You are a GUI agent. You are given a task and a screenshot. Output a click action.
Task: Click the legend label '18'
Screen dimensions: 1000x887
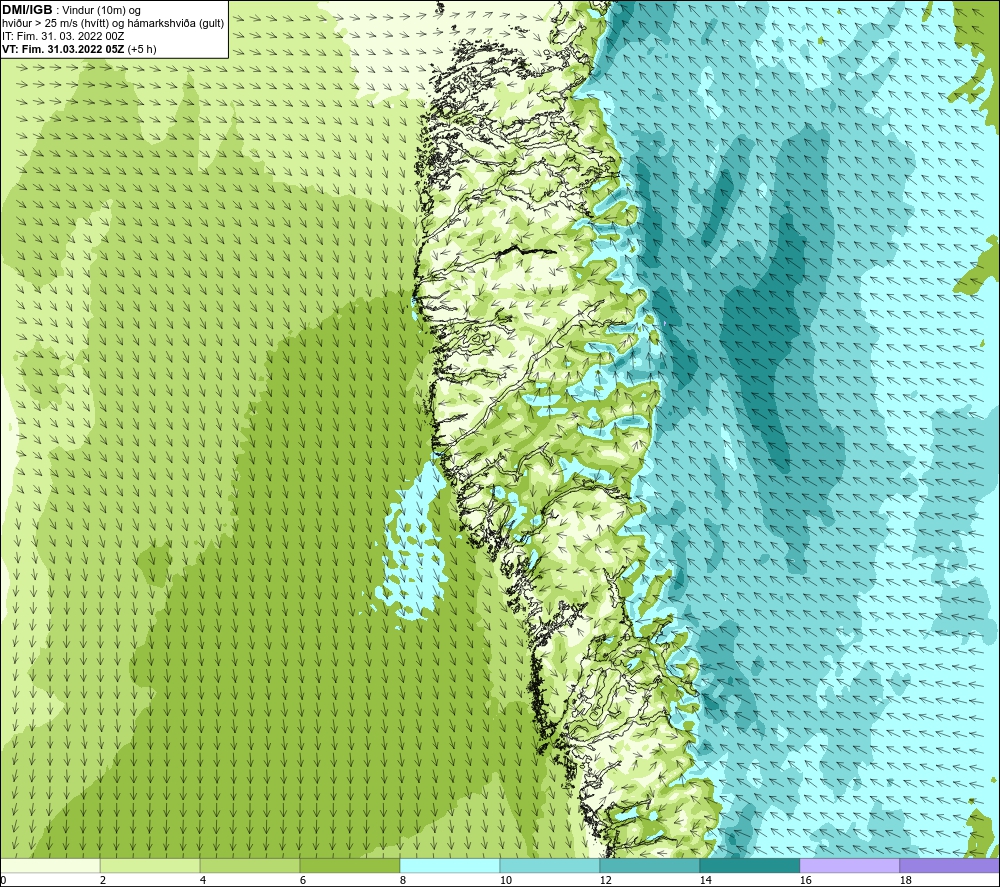(905, 881)
